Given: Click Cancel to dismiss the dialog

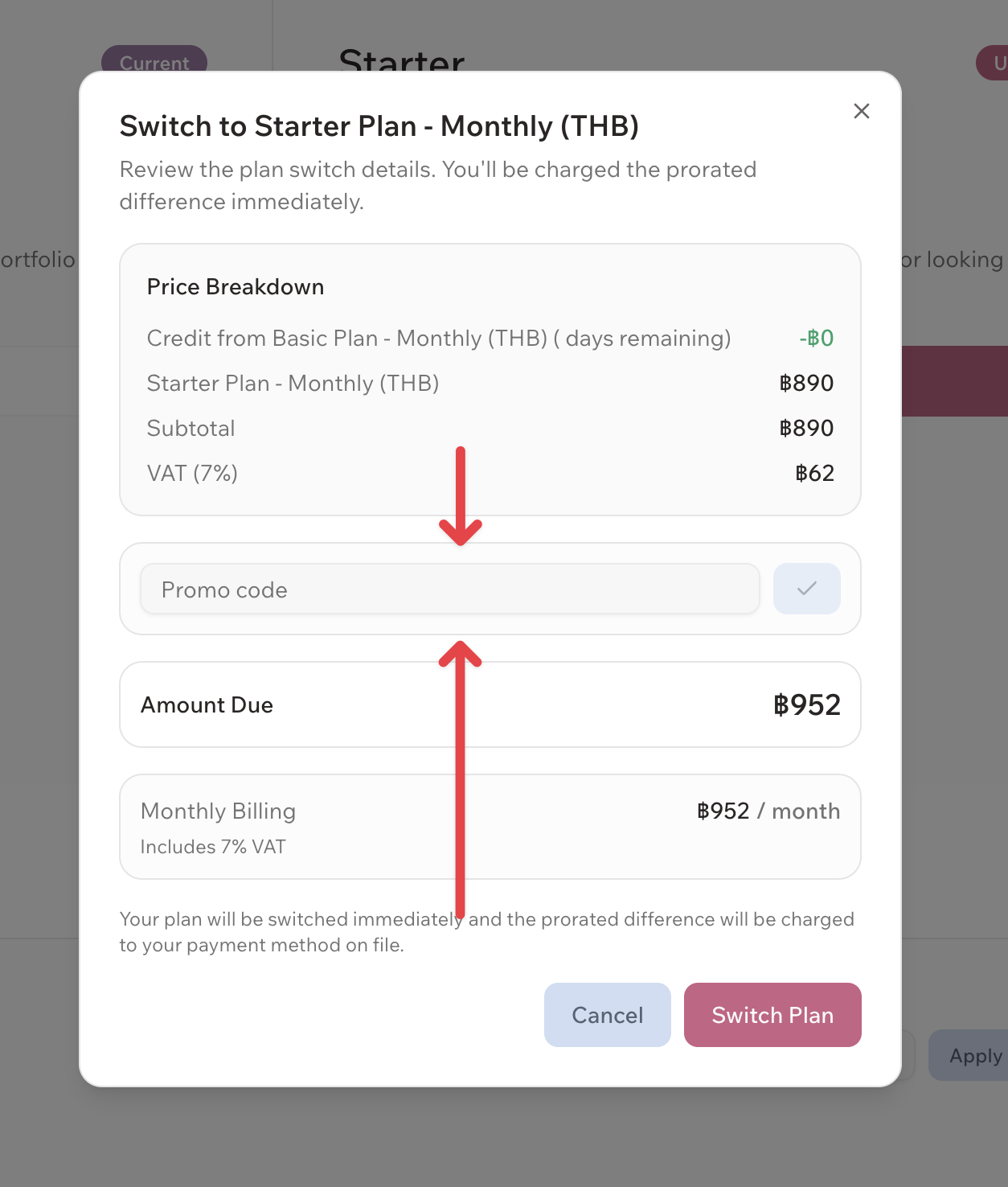Looking at the screenshot, I should tap(607, 1015).
